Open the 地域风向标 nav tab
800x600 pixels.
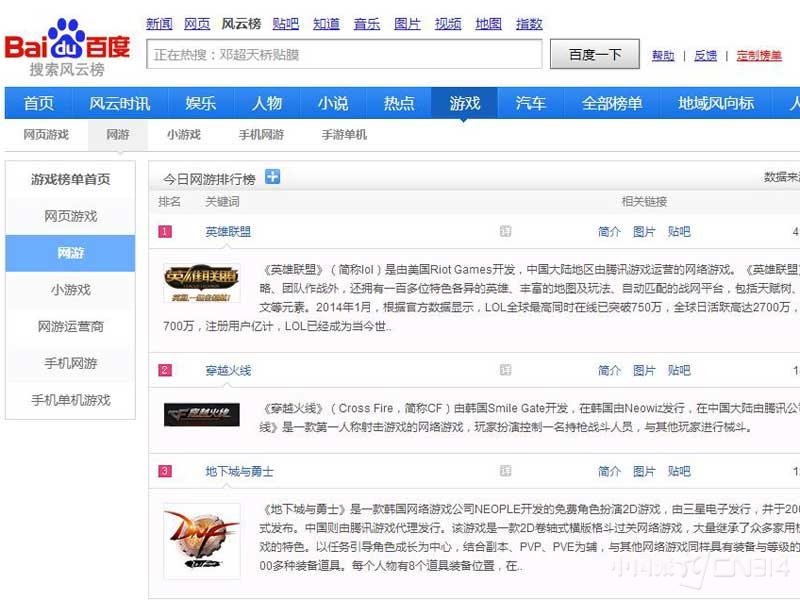point(716,103)
